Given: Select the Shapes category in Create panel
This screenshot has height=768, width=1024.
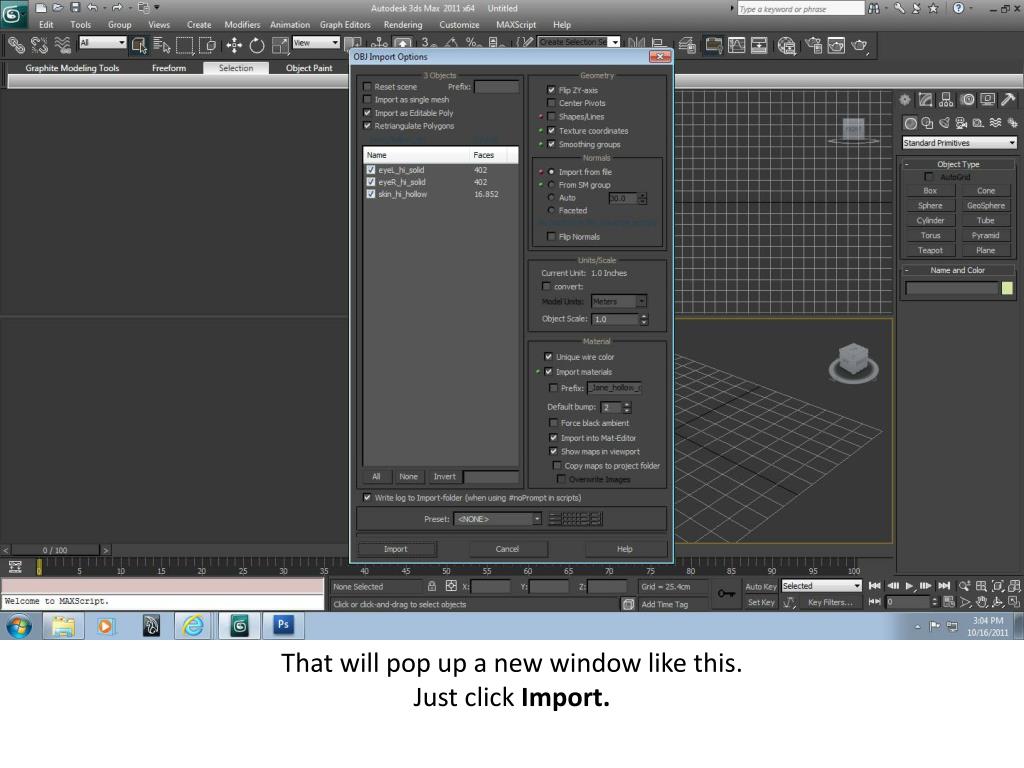Looking at the screenshot, I should tap(927, 123).
